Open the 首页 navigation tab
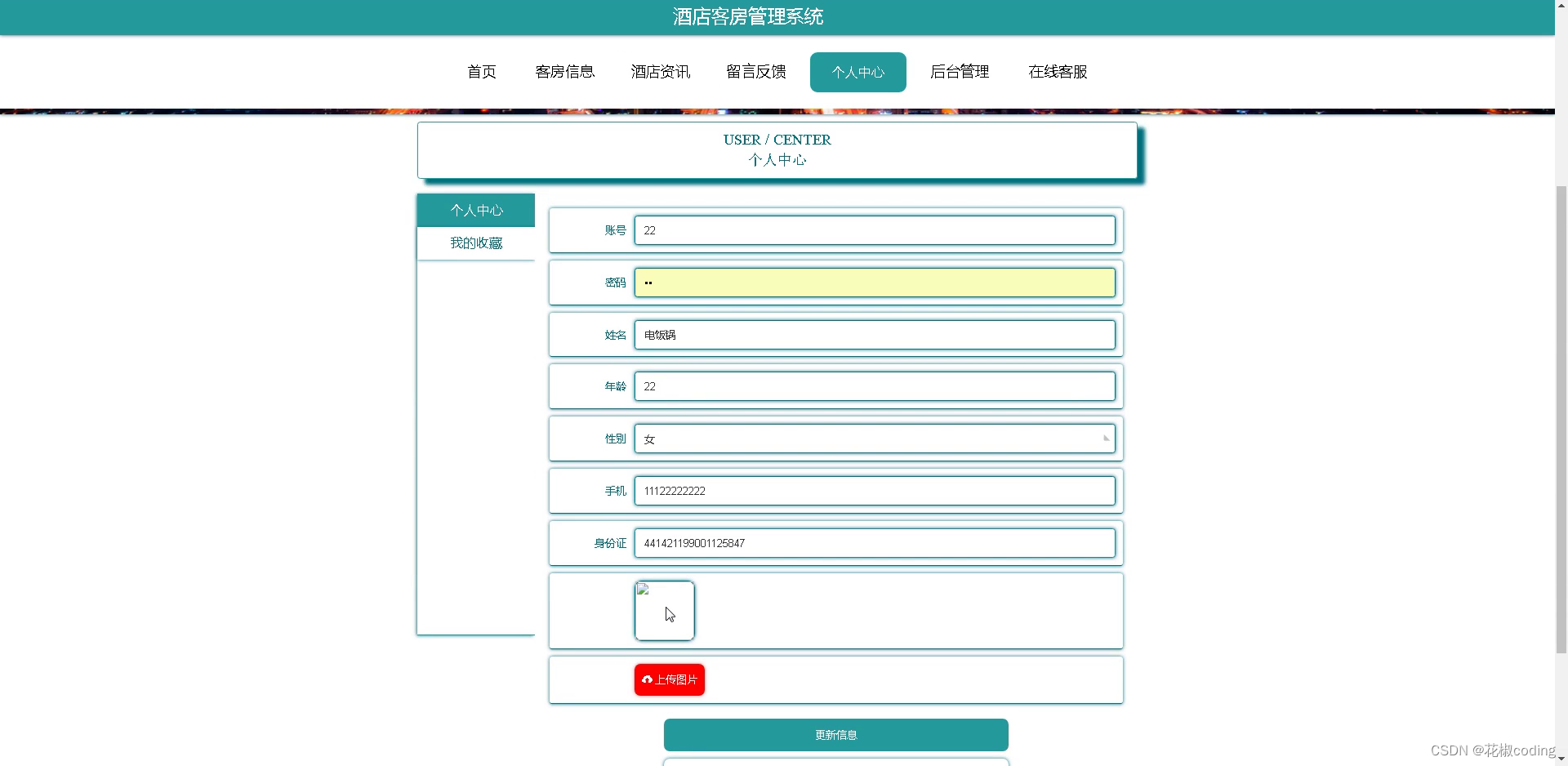This screenshot has width=1568, height=766. [481, 72]
